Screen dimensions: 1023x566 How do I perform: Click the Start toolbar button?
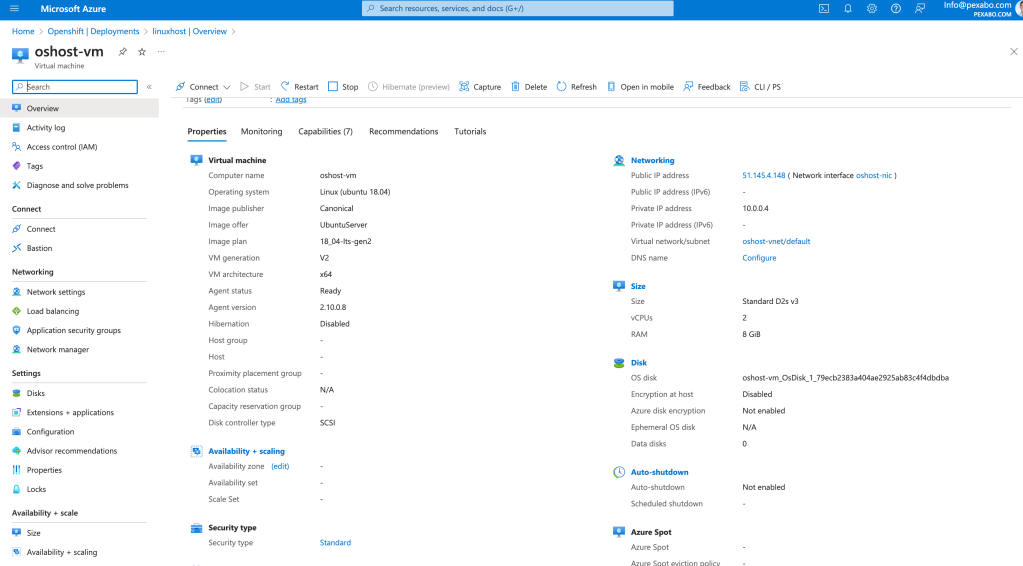pos(255,87)
